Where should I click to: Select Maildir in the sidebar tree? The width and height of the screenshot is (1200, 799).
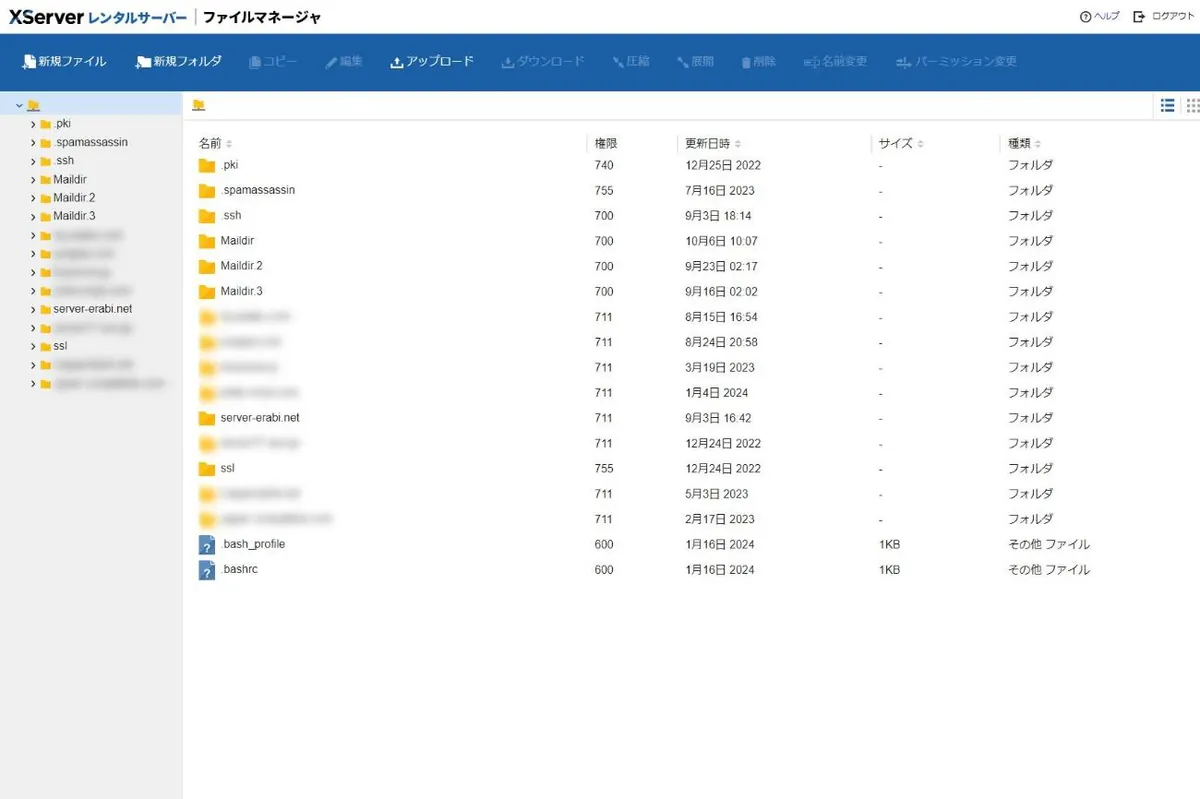[69, 180]
